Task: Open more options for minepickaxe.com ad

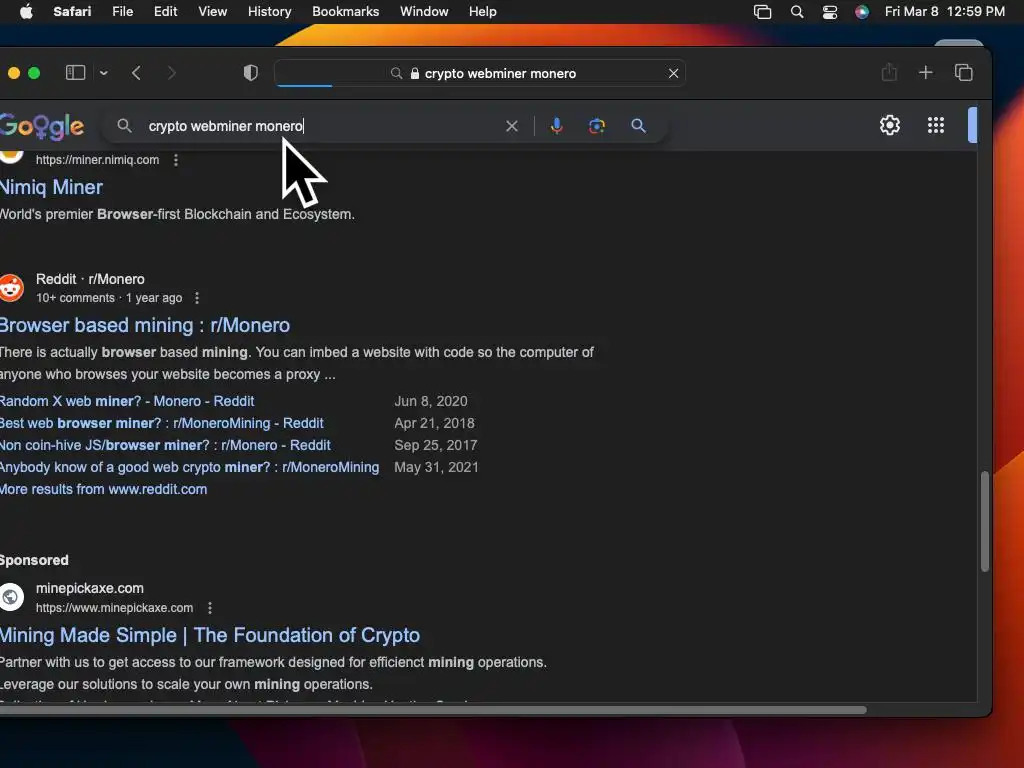Action: tap(210, 608)
